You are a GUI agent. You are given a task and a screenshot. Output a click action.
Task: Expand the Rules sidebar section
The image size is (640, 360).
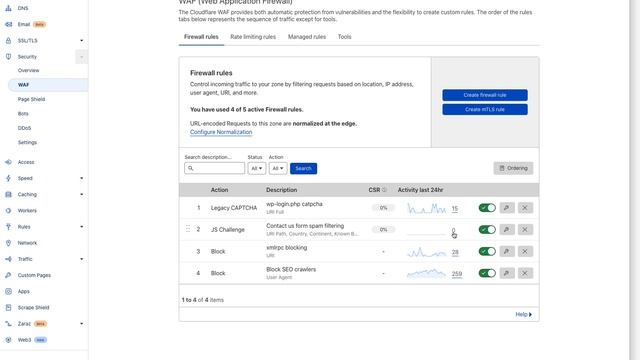point(82,227)
